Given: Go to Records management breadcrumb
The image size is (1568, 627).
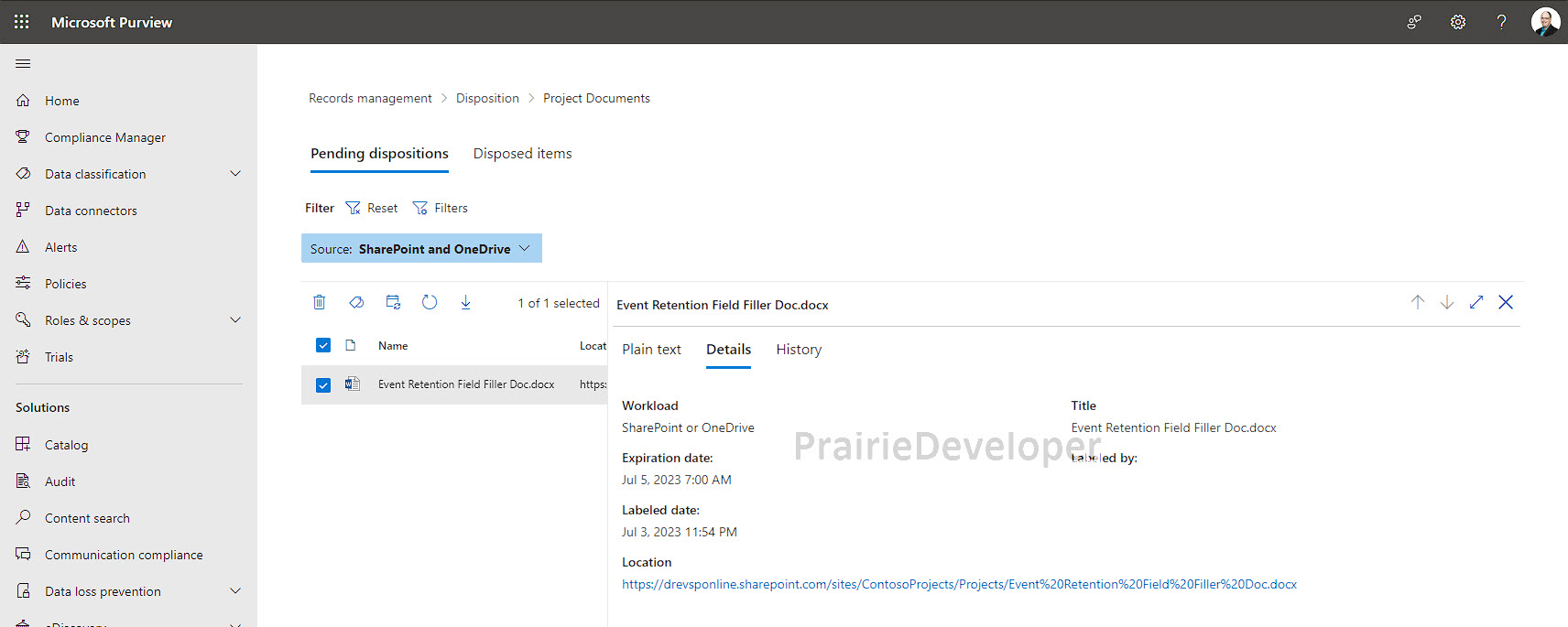Looking at the screenshot, I should tap(370, 98).
